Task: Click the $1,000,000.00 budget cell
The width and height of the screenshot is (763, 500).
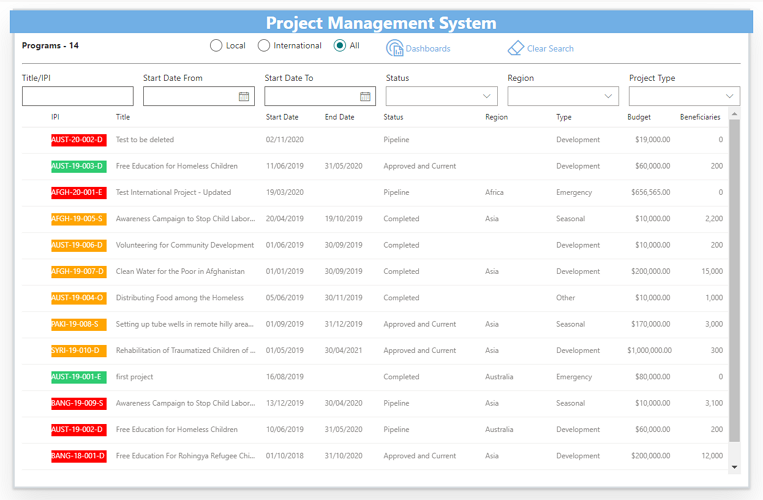Action: 650,350
